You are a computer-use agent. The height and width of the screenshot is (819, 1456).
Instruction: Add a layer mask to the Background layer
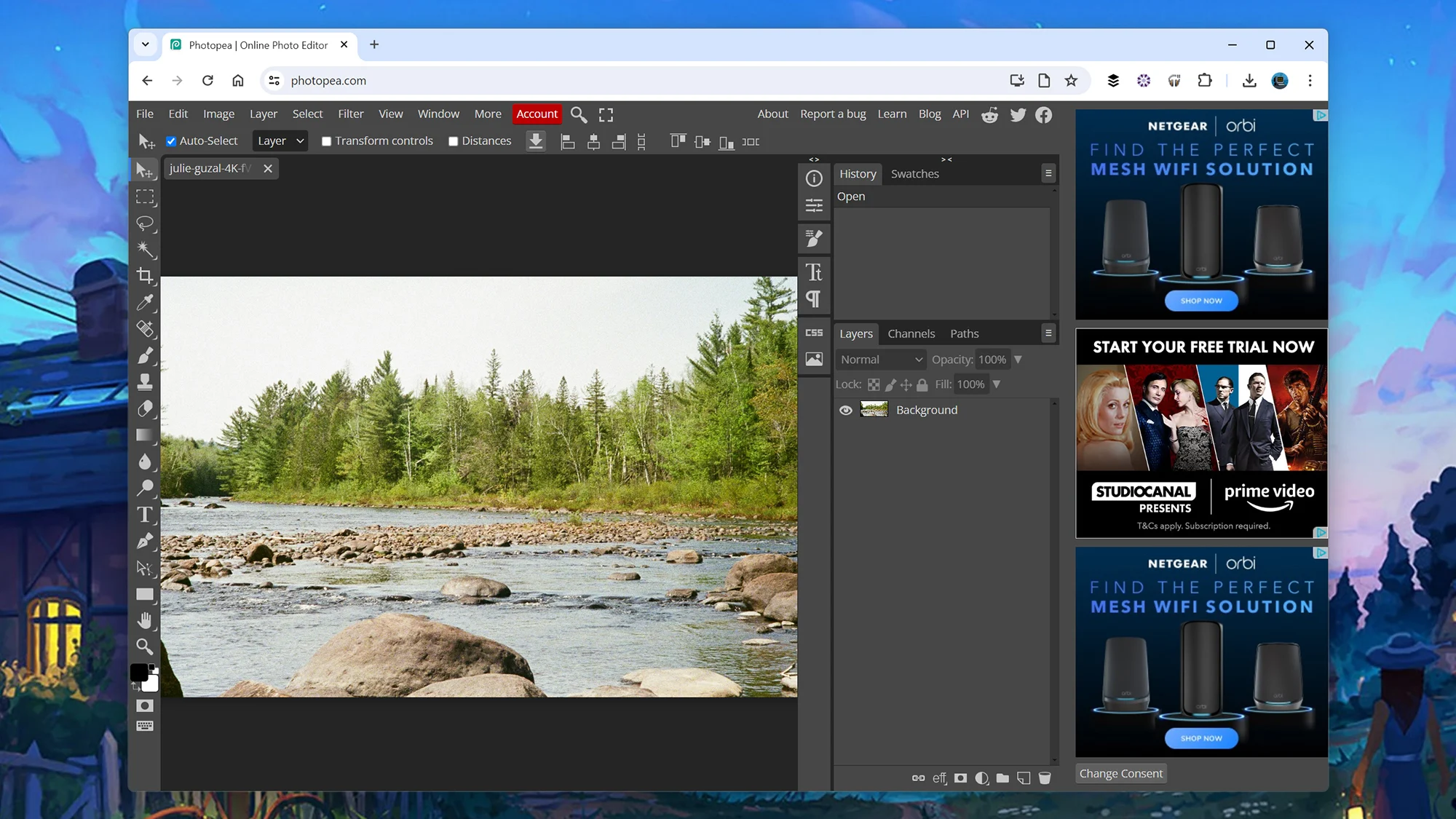click(961, 778)
